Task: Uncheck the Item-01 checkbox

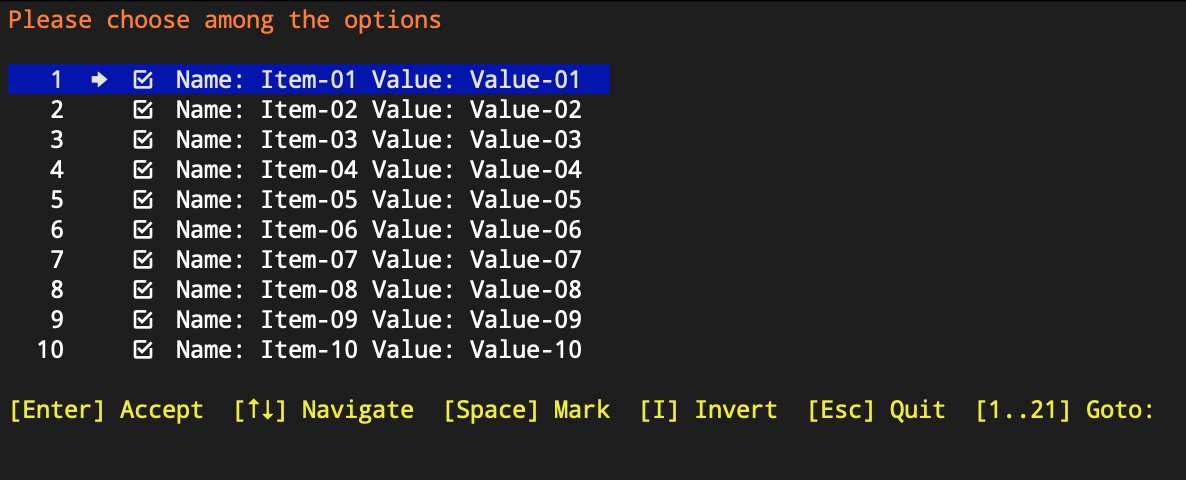Action: coord(143,79)
